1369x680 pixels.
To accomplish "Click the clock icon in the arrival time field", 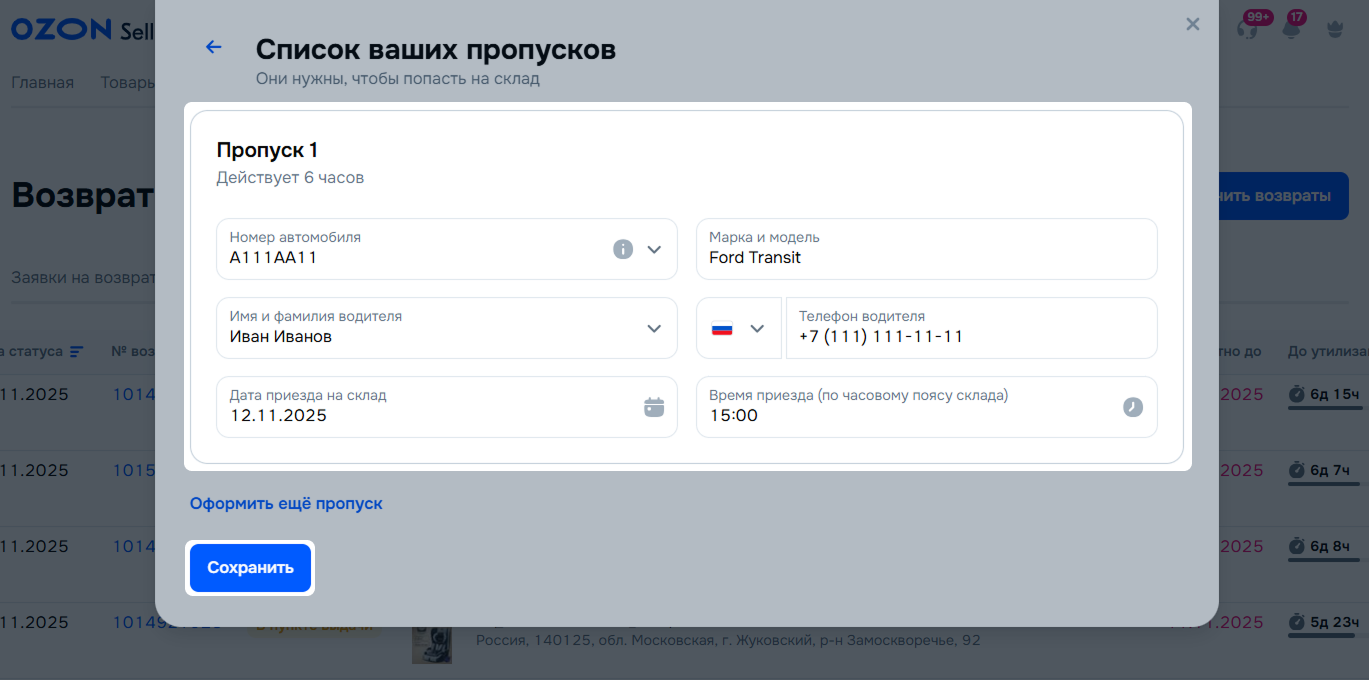I will click(1132, 407).
